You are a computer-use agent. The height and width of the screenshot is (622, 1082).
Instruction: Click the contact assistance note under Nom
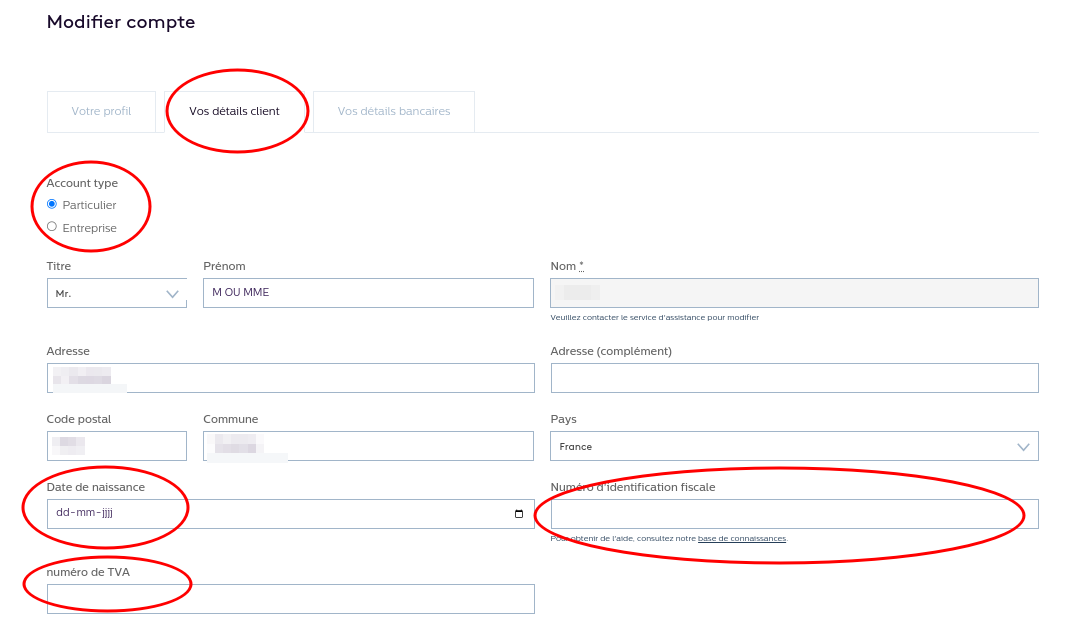point(654,317)
